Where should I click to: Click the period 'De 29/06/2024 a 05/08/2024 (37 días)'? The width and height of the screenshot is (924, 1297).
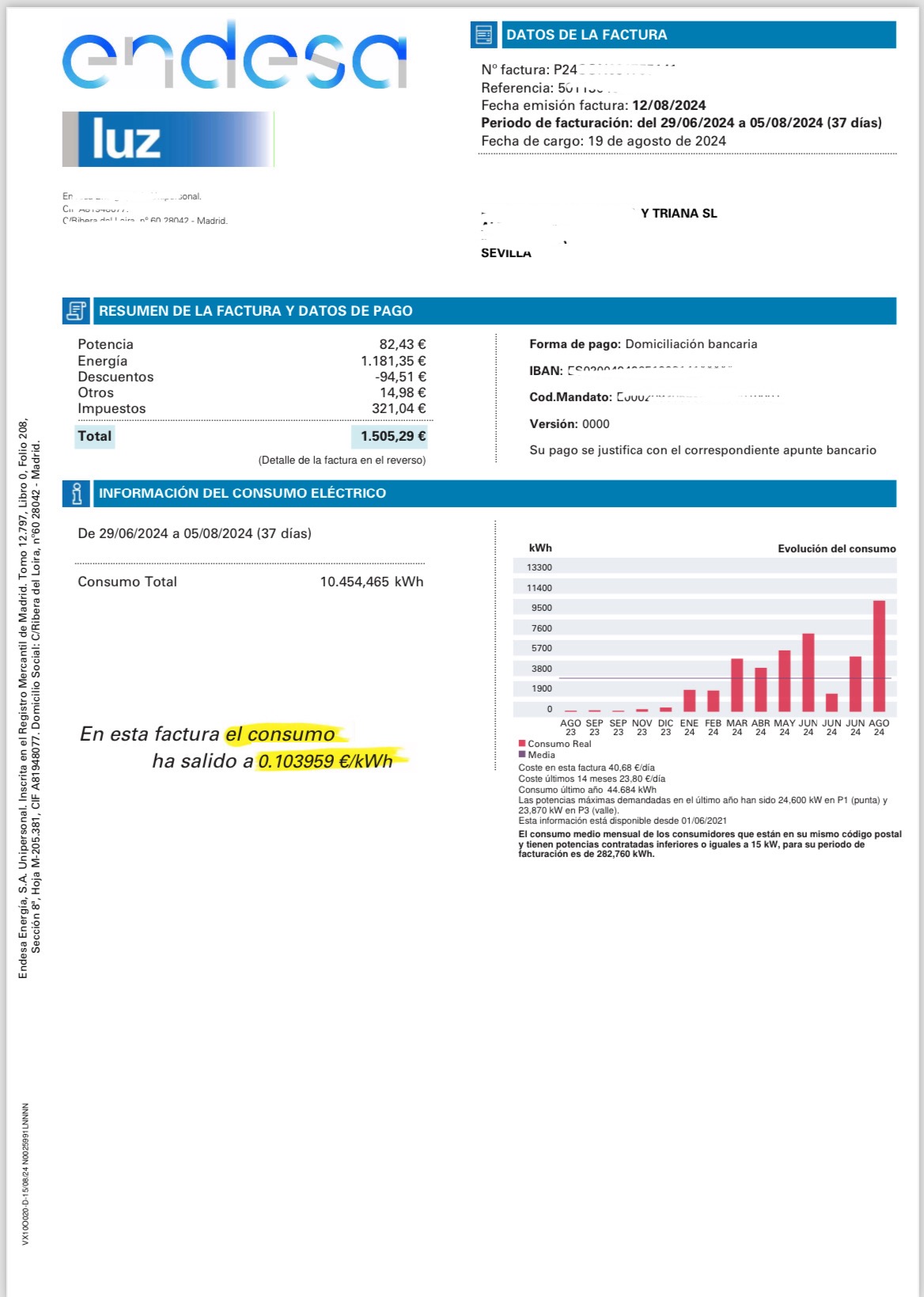click(x=195, y=533)
